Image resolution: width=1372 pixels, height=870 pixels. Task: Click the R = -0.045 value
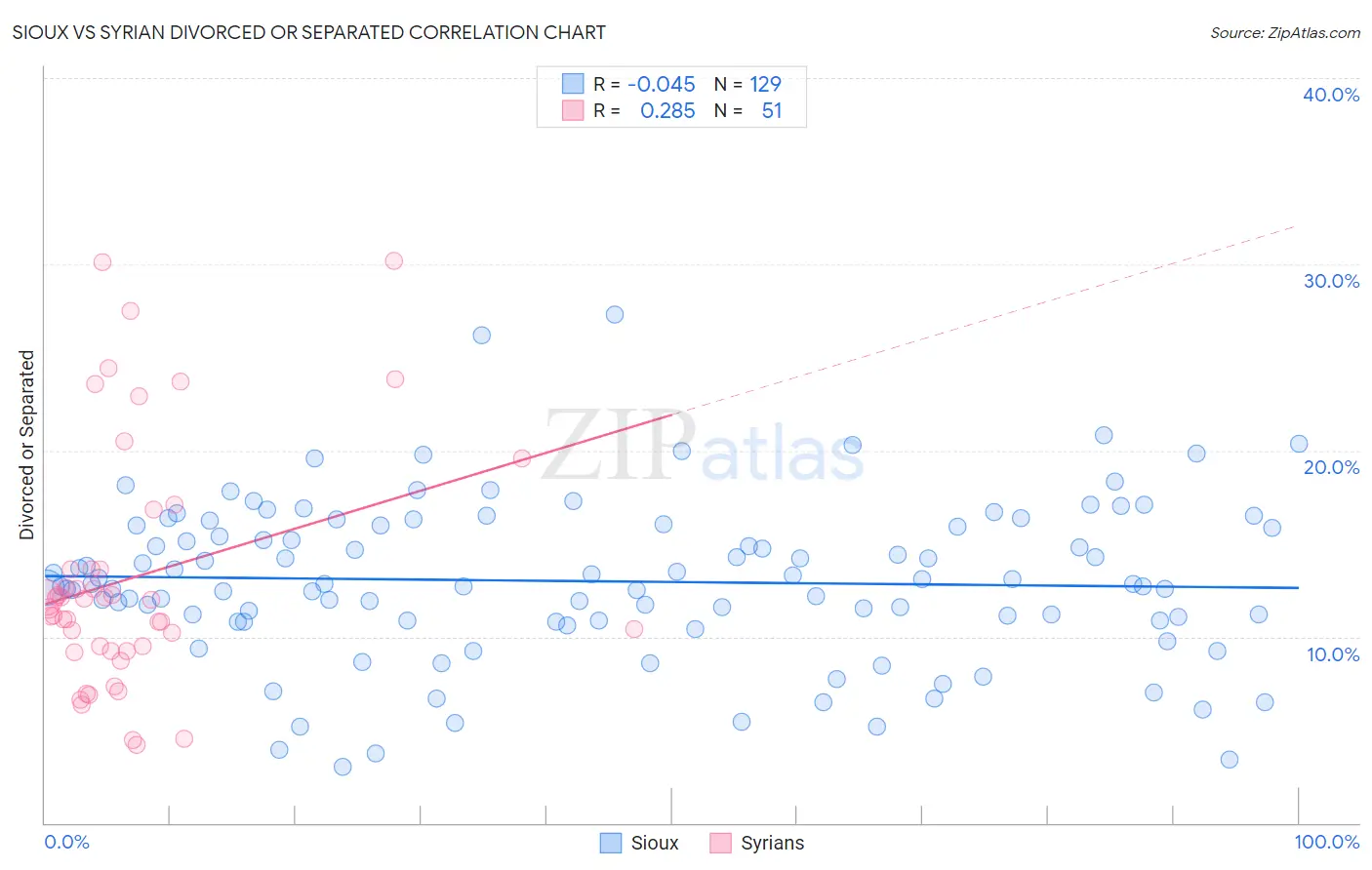645,84
